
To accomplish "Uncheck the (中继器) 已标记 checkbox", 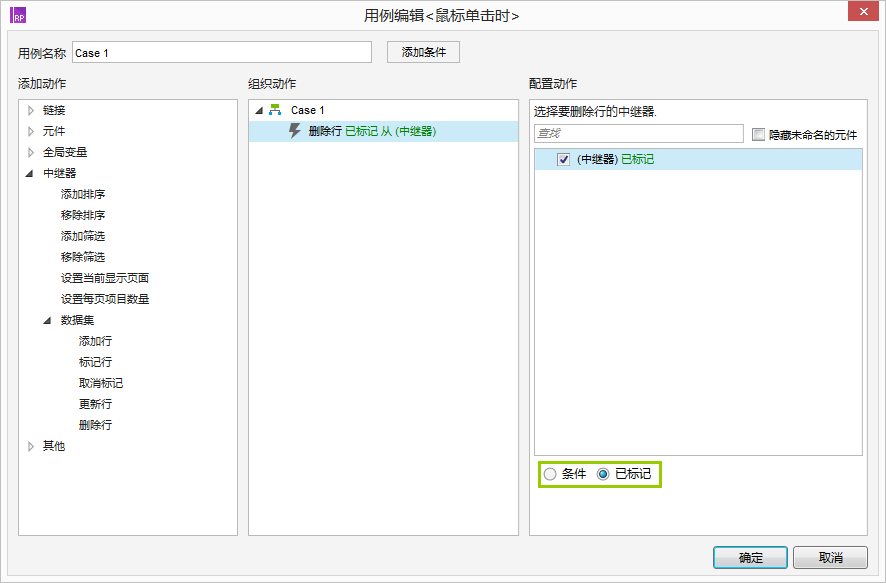I will 563,159.
